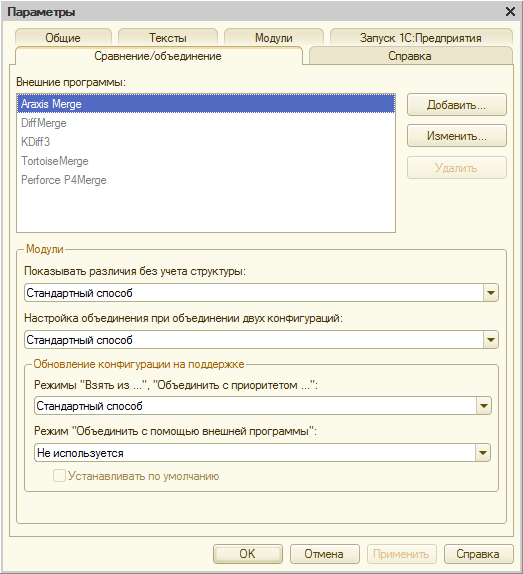The height and width of the screenshot is (574, 523).
Task: Expand the differences-without-structure dropdown arrow
Action: coord(491,293)
